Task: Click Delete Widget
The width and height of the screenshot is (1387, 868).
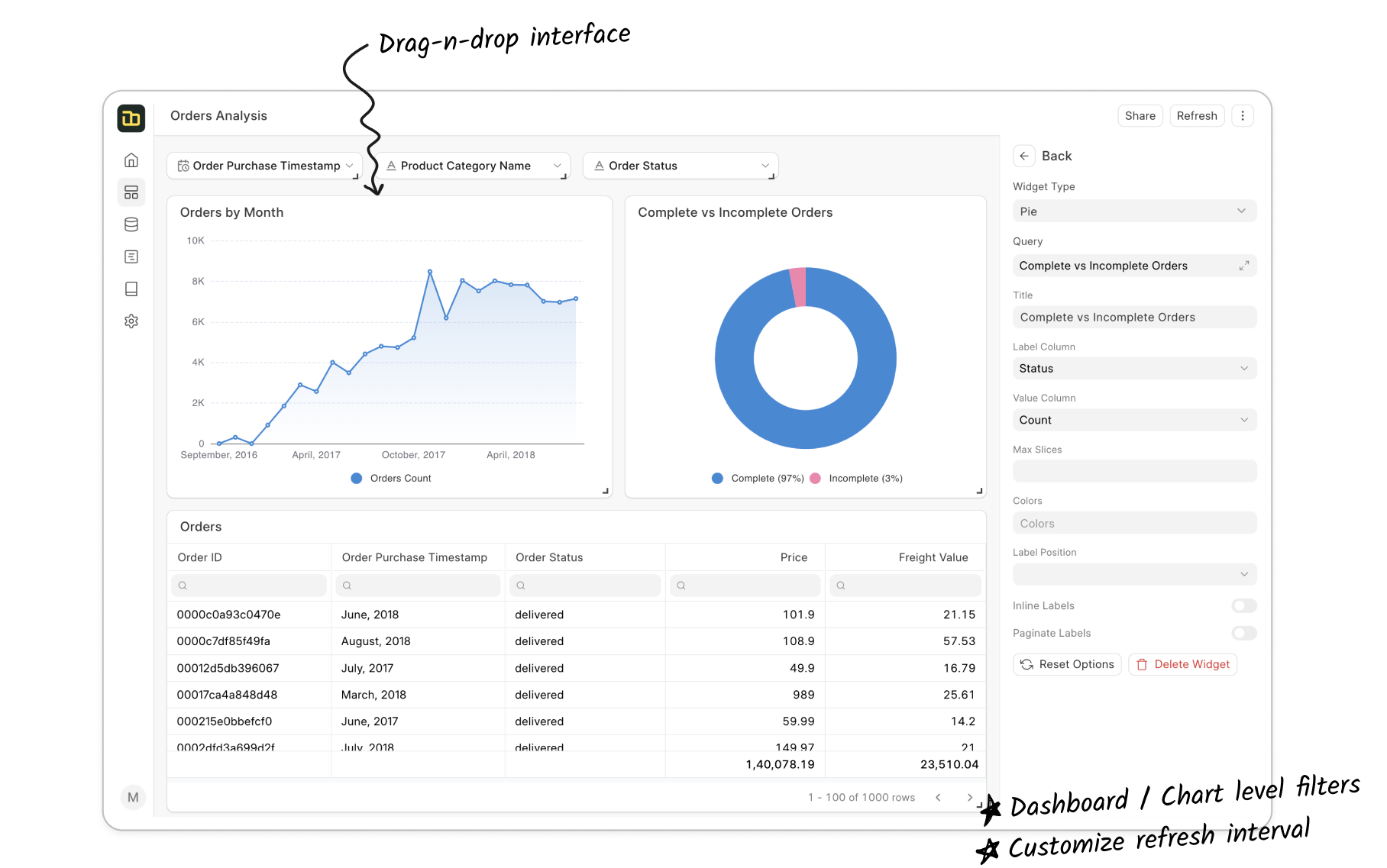Action: (1182, 664)
